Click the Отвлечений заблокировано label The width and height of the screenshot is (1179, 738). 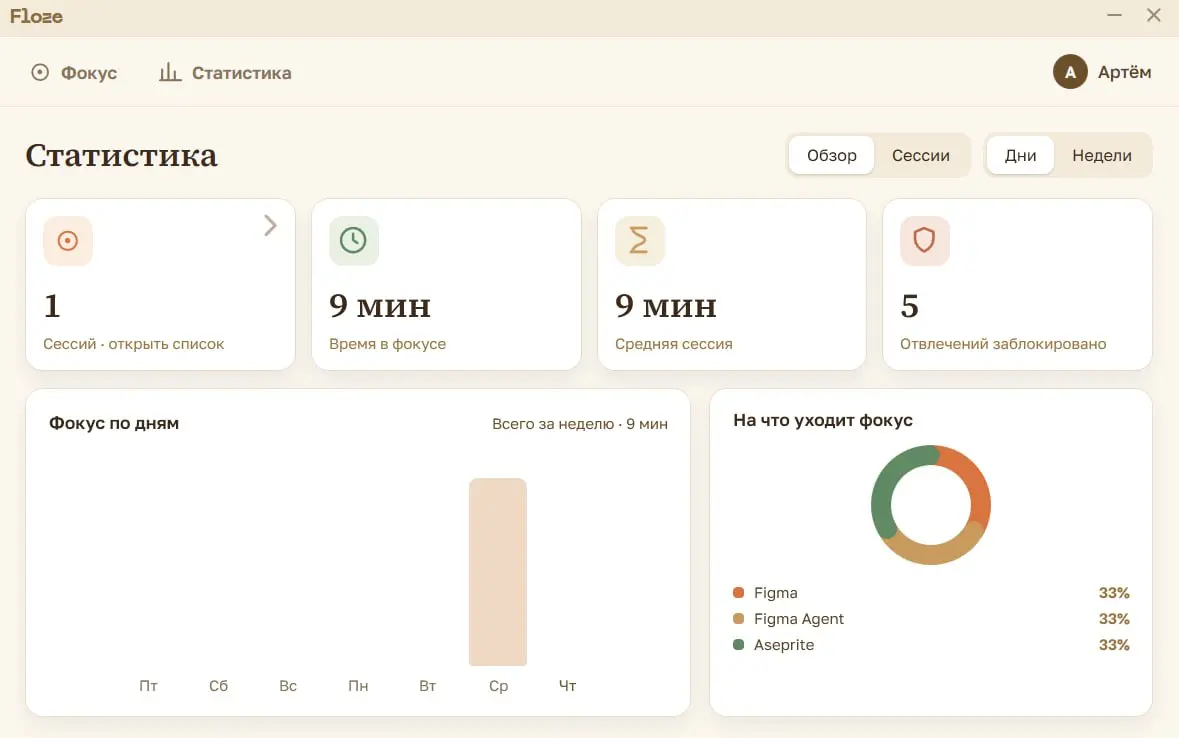point(1003,344)
